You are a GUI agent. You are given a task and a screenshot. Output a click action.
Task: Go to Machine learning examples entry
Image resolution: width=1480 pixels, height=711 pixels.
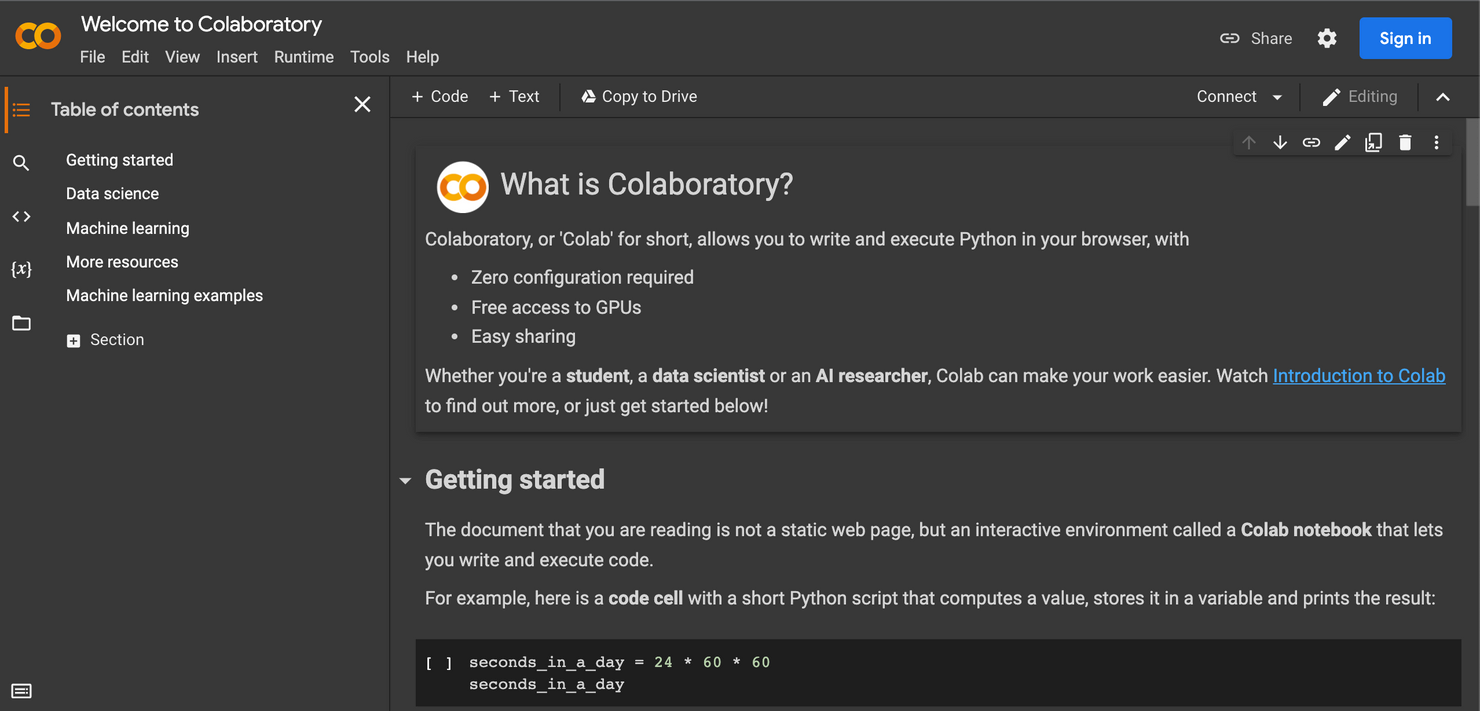coord(164,296)
